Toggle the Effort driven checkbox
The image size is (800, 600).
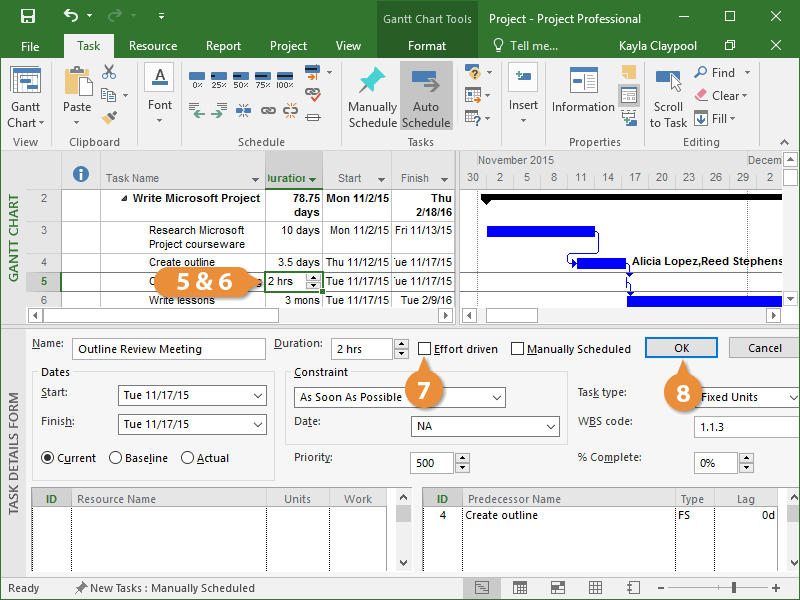[x=425, y=349]
